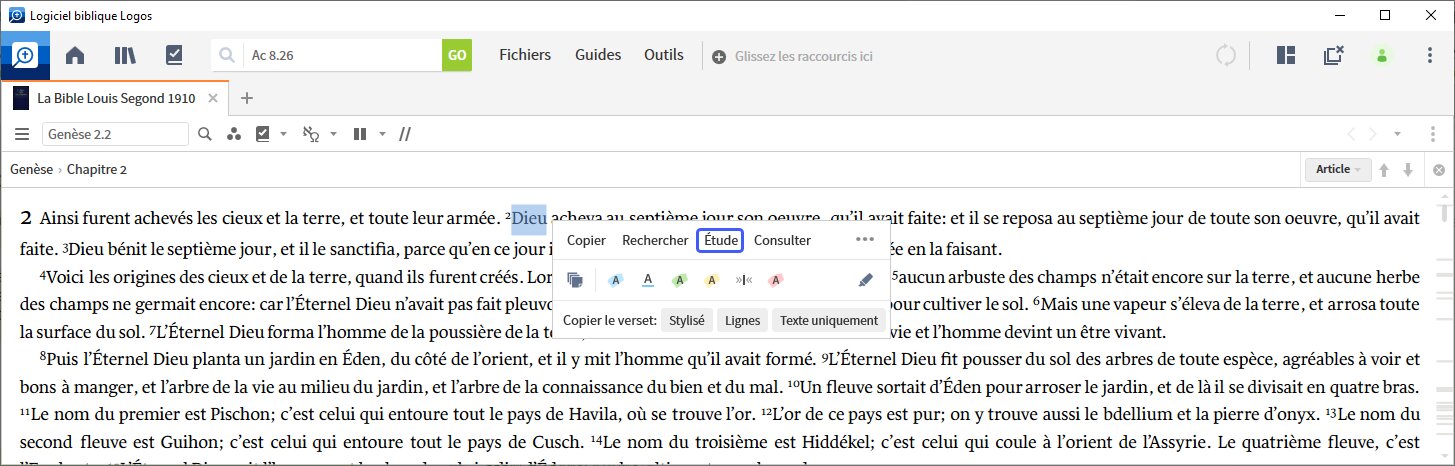Viewport: 1455px width, 466px height.
Task: Expand the history dropdown triangle in panel toolbar
Action: (x=1397, y=134)
